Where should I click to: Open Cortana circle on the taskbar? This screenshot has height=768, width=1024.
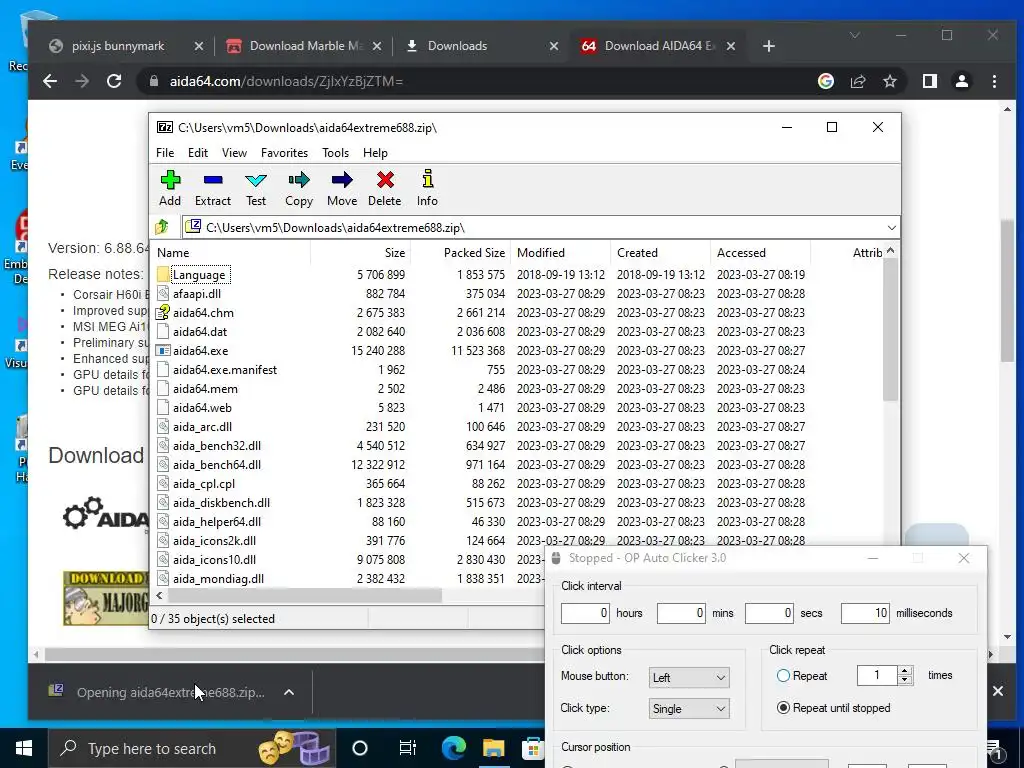(x=360, y=748)
